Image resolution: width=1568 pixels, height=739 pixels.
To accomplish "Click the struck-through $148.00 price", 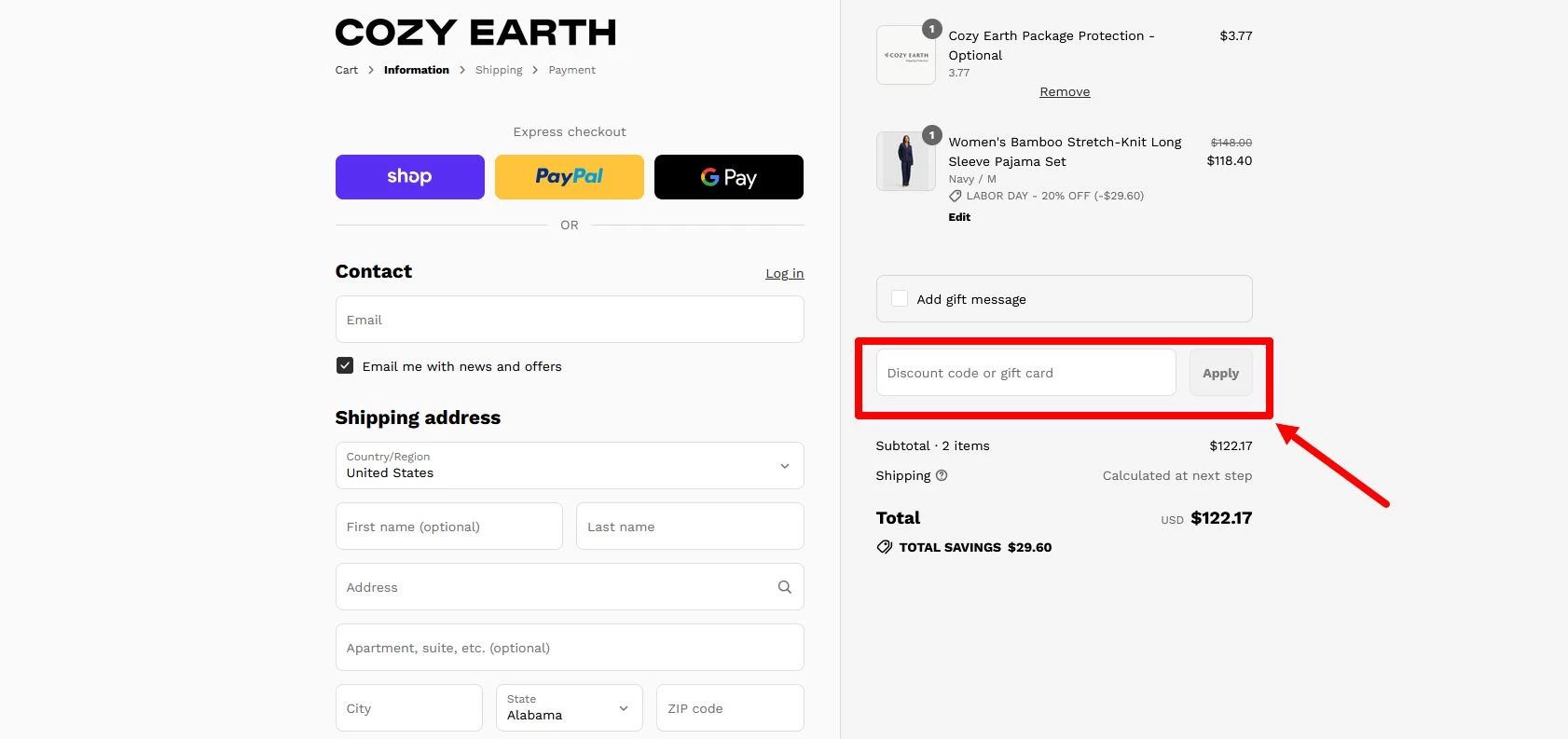I will [x=1231, y=143].
